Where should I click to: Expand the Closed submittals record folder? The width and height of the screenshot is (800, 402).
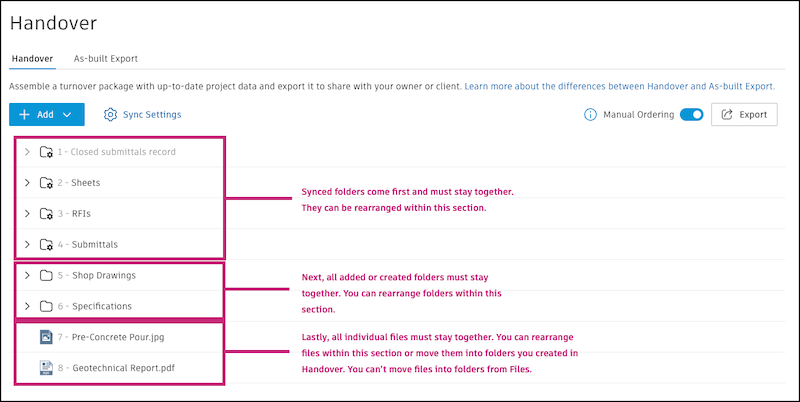pos(27,152)
